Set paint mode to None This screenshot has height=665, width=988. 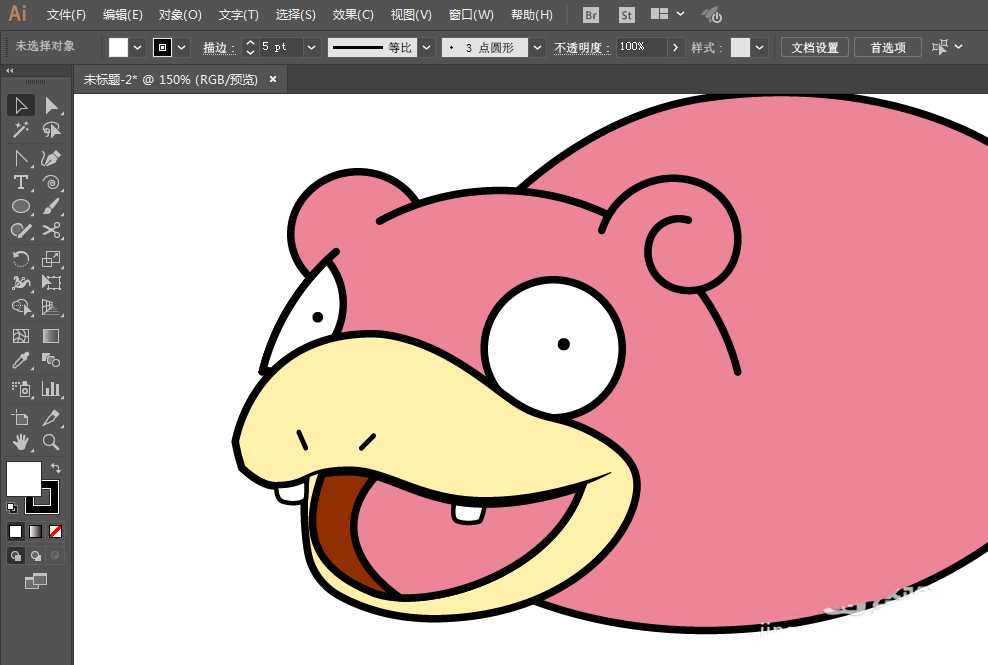(55, 532)
